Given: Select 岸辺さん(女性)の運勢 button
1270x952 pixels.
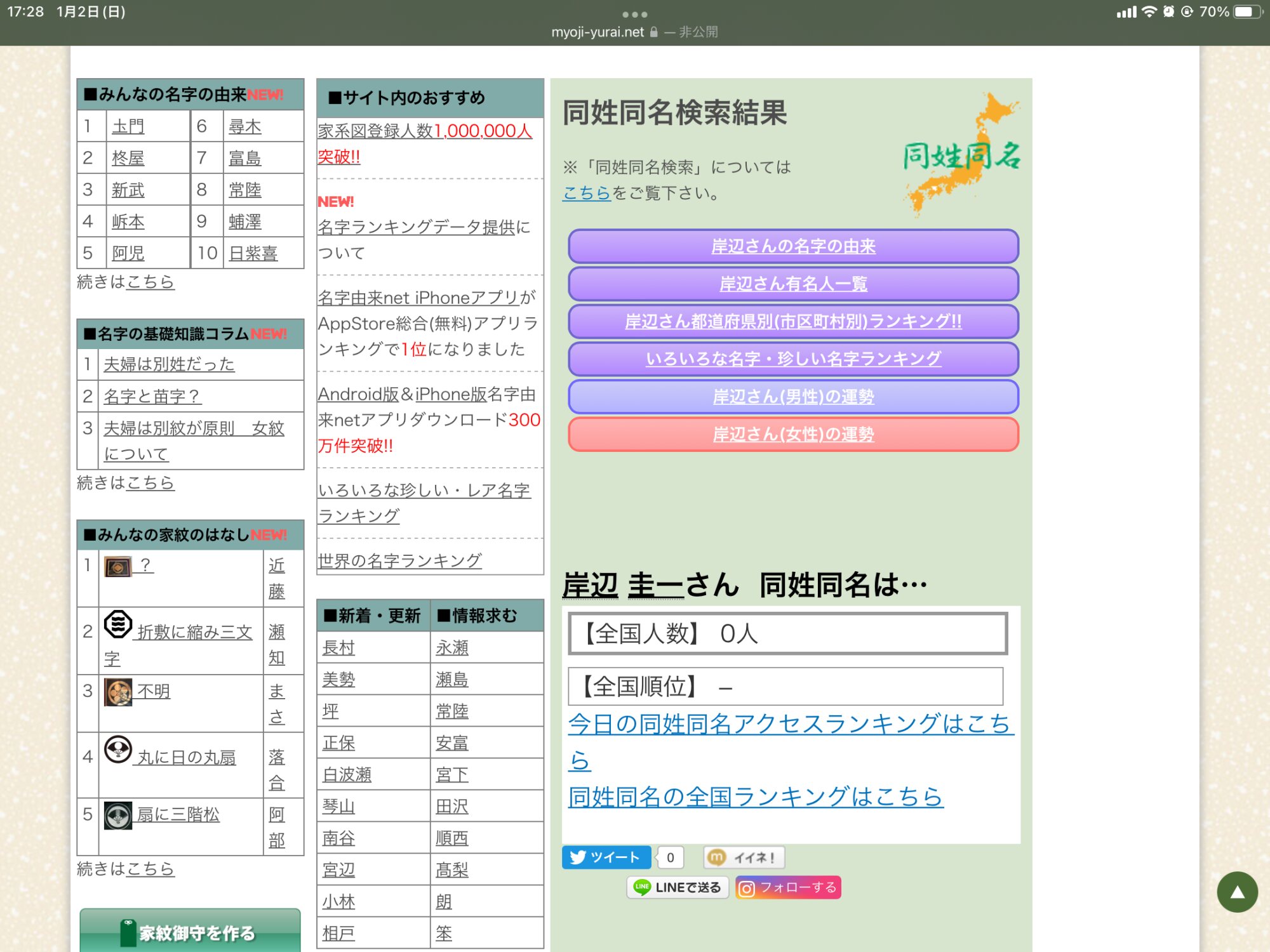Looking at the screenshot, I should [x=793, y=434].
